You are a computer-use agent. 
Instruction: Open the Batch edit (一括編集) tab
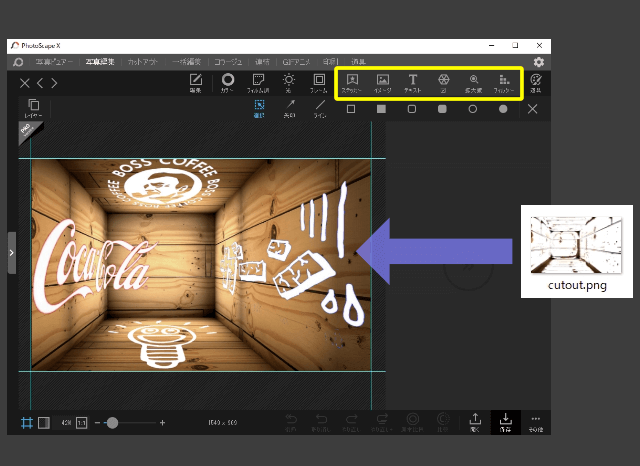[187, 62]
